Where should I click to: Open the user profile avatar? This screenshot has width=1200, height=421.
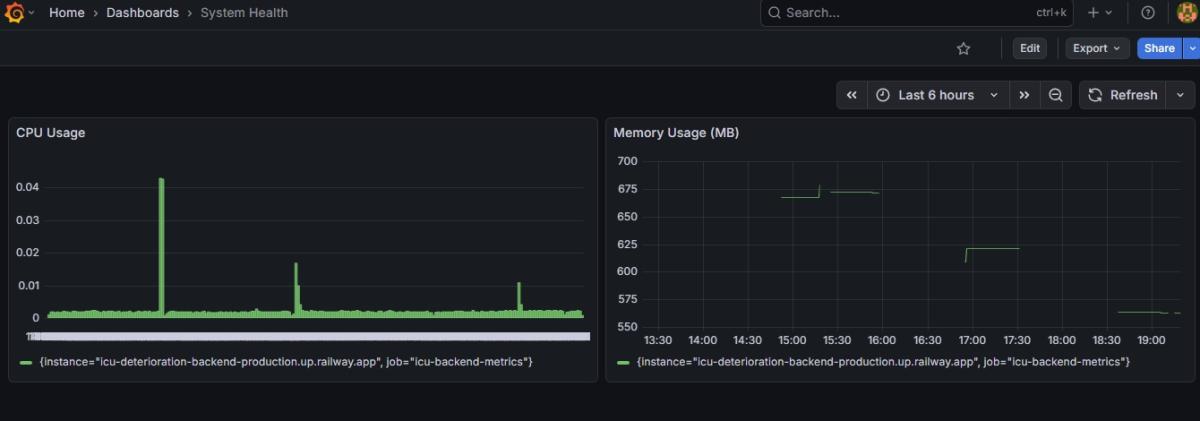point(1186,13)
